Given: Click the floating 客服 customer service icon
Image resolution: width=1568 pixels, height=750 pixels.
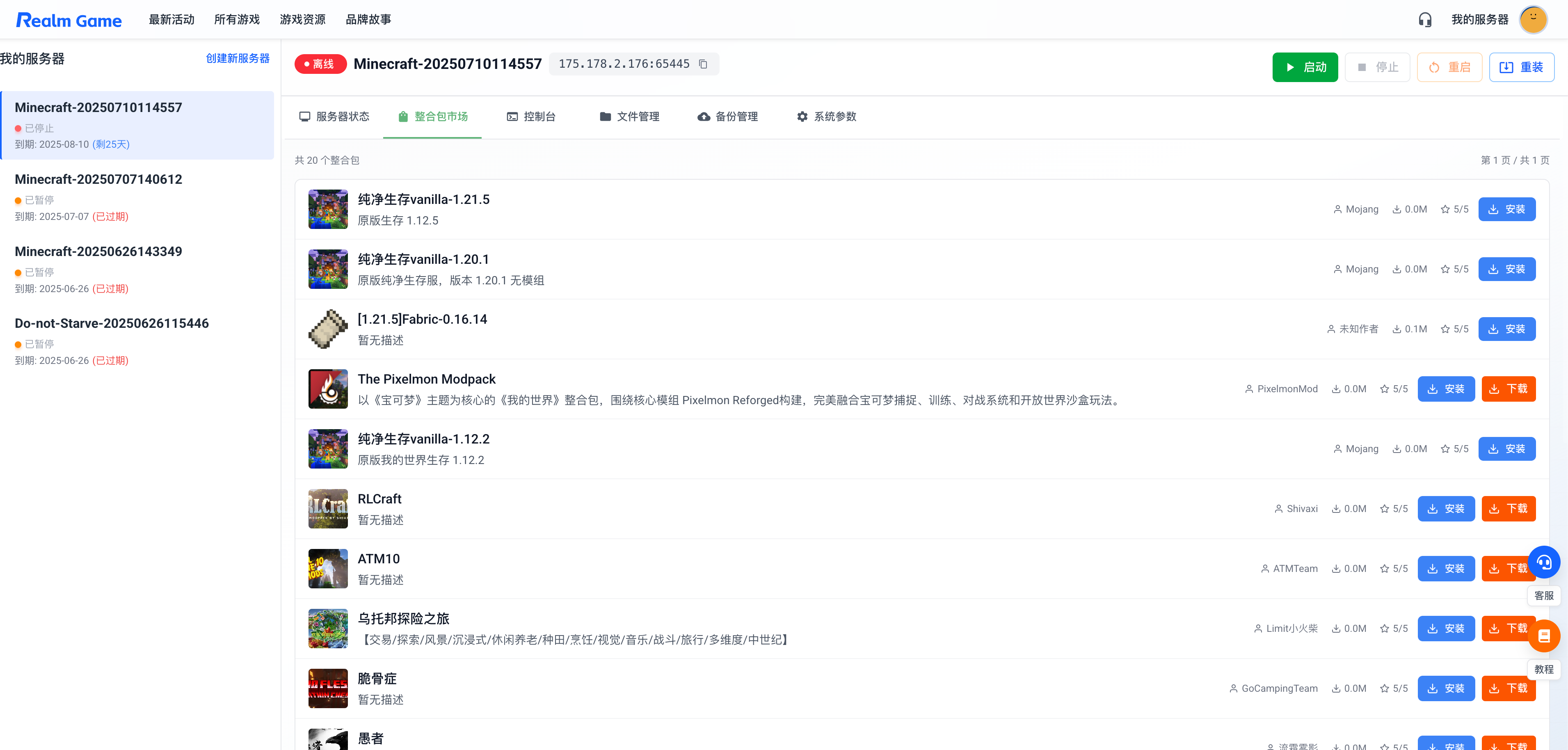Looking at the screenshot, I should click(x=1544, y=562).
